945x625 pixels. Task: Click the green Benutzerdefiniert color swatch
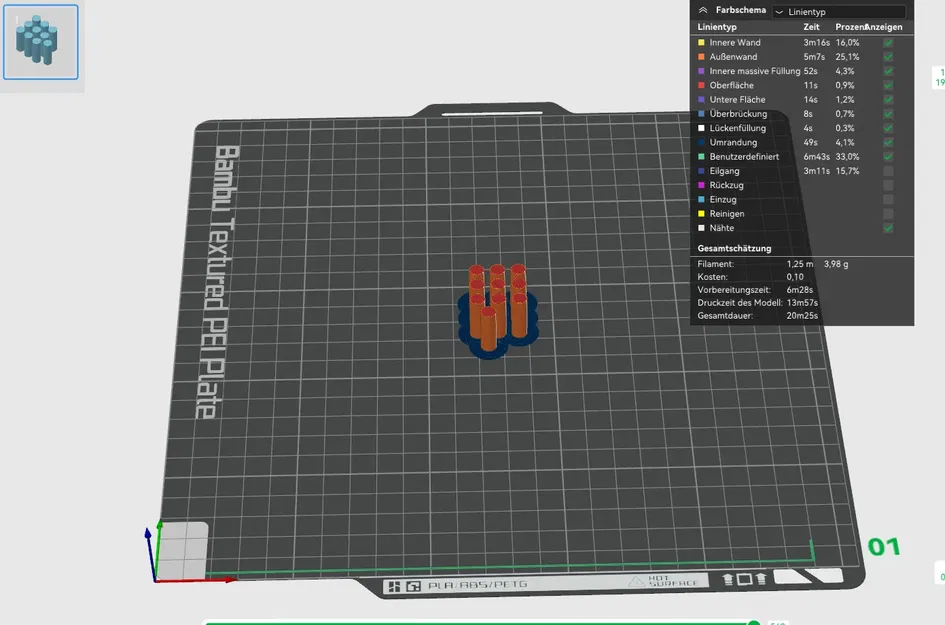click(x=701, y=157)
